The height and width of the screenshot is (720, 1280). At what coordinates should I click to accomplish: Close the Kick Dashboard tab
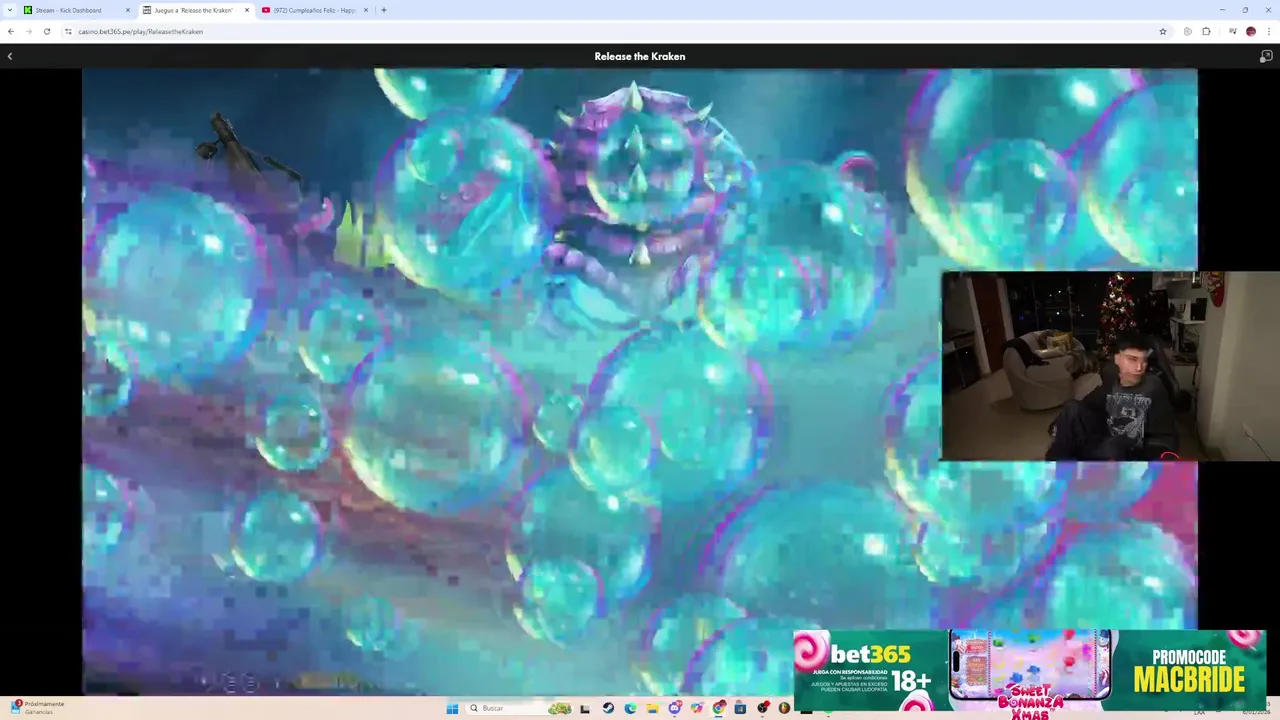point(128,10)
